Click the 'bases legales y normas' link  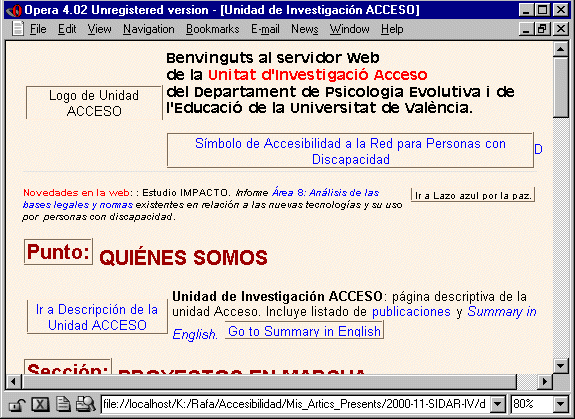78,205
